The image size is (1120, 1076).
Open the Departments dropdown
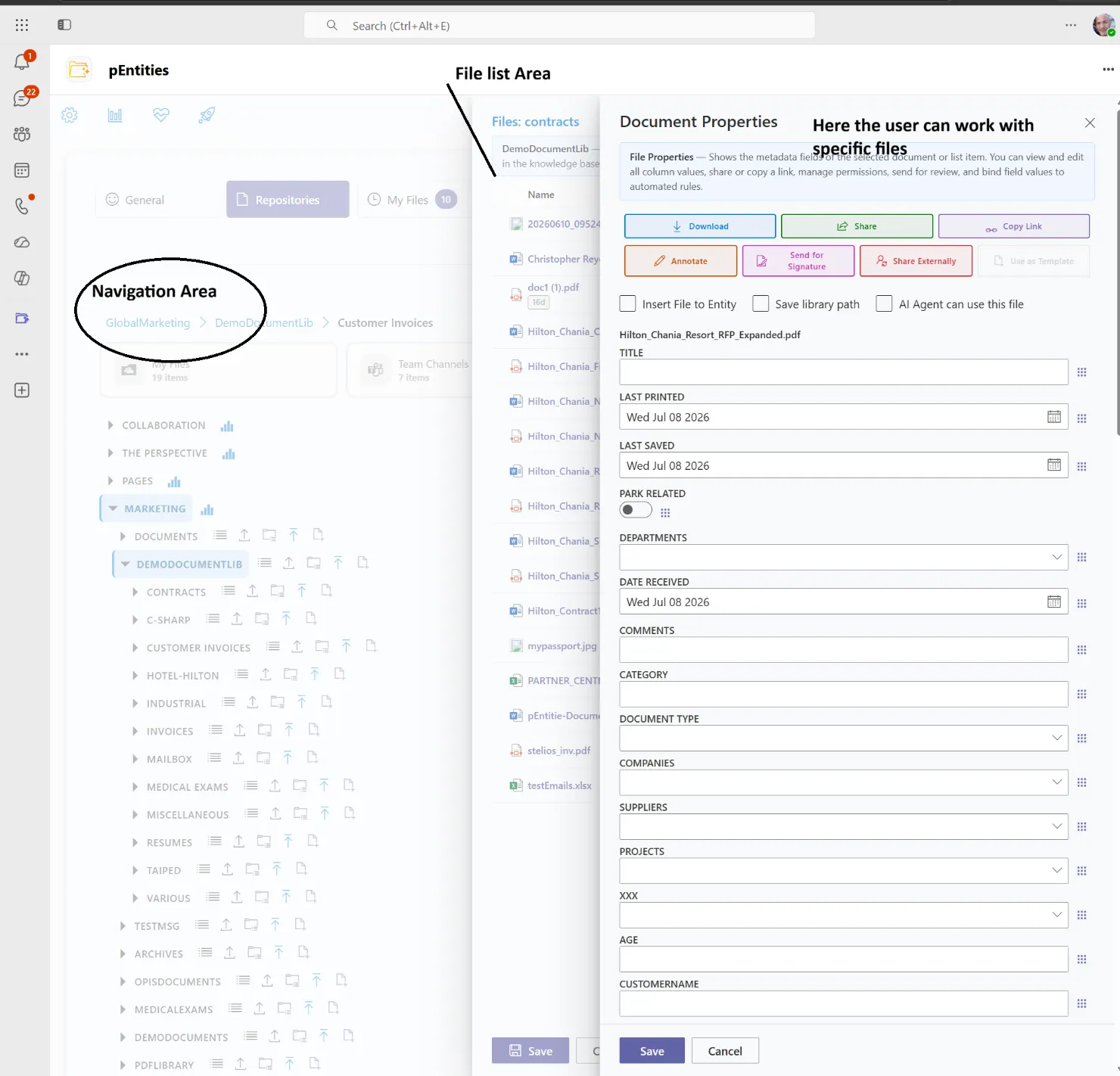point(844,558)
